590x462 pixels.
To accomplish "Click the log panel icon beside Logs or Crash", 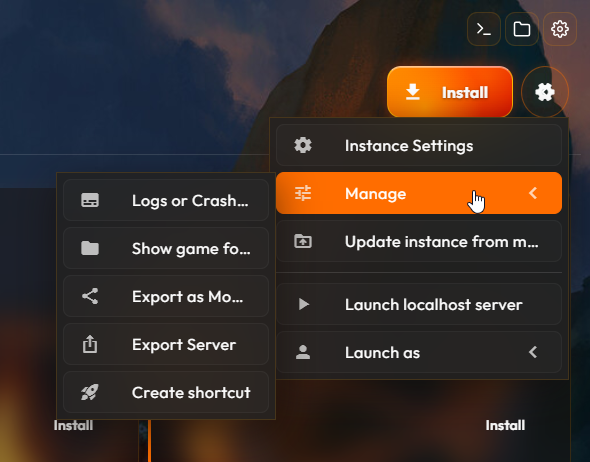I will coord(90,200).
